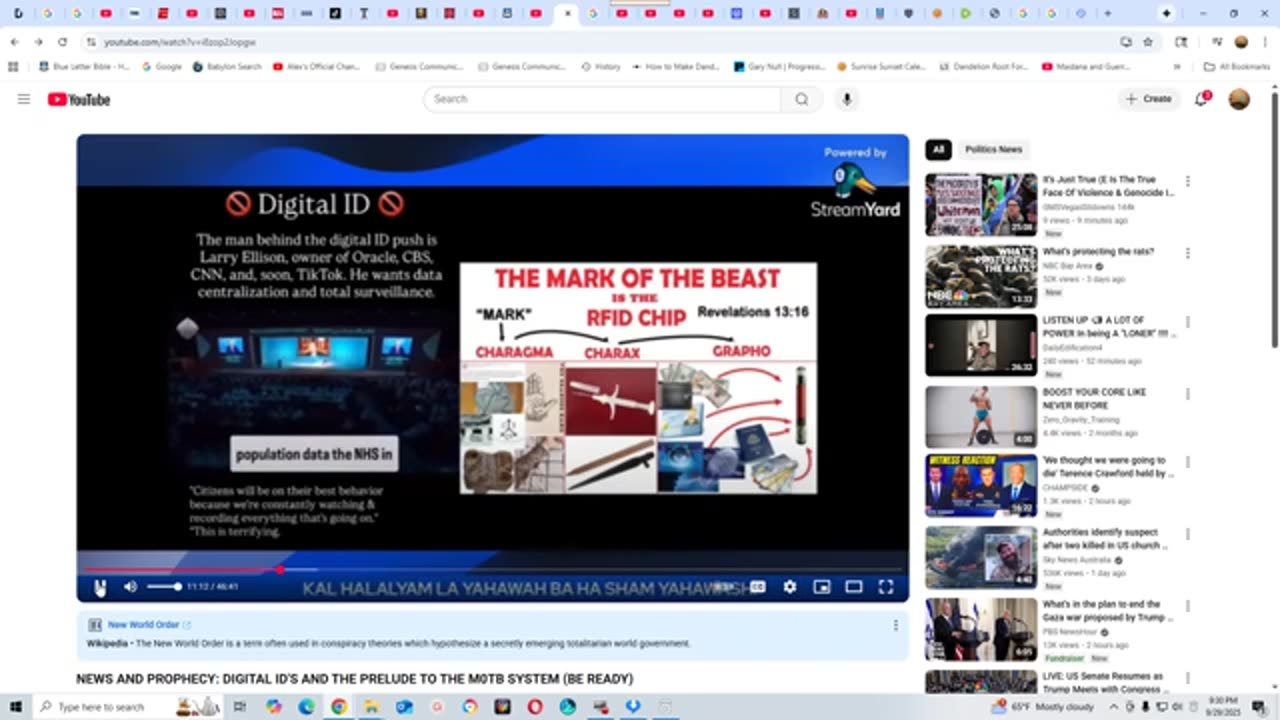Open the YouTube account avatar menu
This screenshot has width=1280, height=720.
tap(1239, 99)
